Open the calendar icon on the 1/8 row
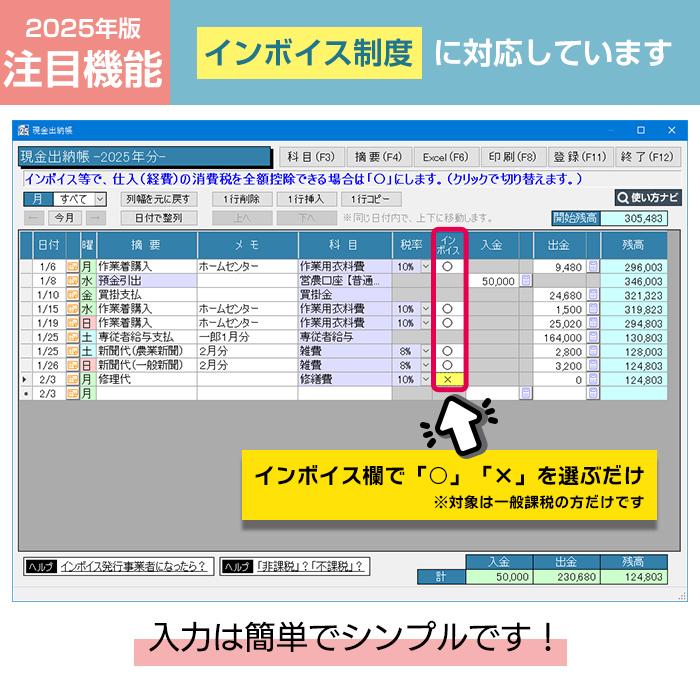 click(72, 281)
